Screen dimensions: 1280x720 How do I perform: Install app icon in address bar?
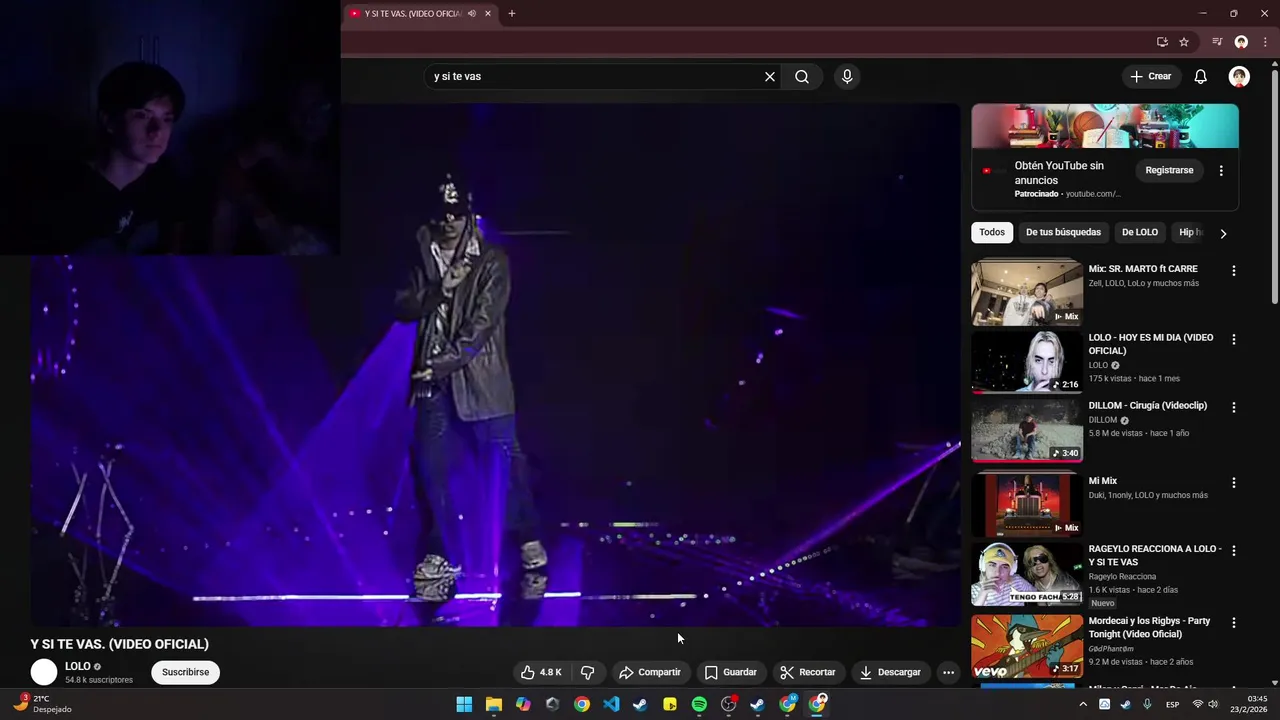pos(1162,42)
